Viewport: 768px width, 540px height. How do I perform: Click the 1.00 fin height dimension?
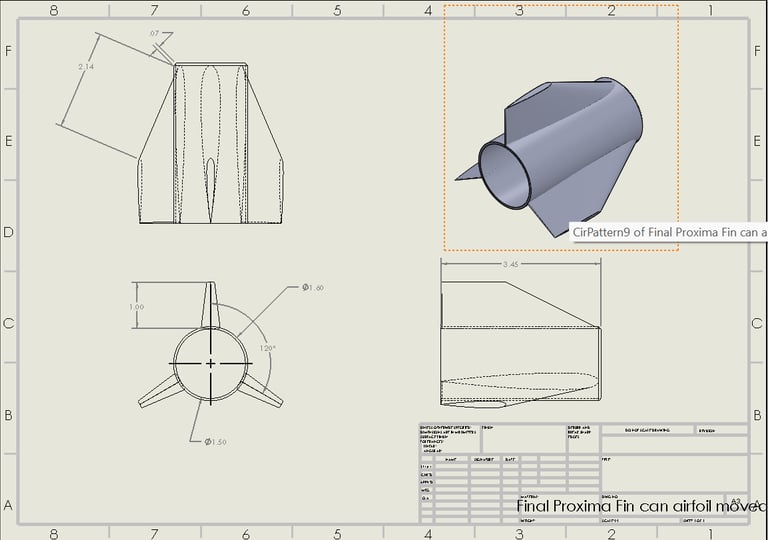tap(137, 307)
